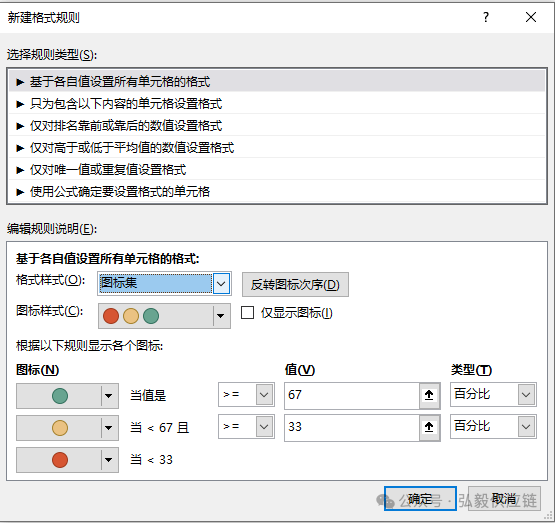The width and height of the screenshot is (555, 523).
Task: Open the green circle icon picker
Action: pyautogui.click(x=67, y=396)
